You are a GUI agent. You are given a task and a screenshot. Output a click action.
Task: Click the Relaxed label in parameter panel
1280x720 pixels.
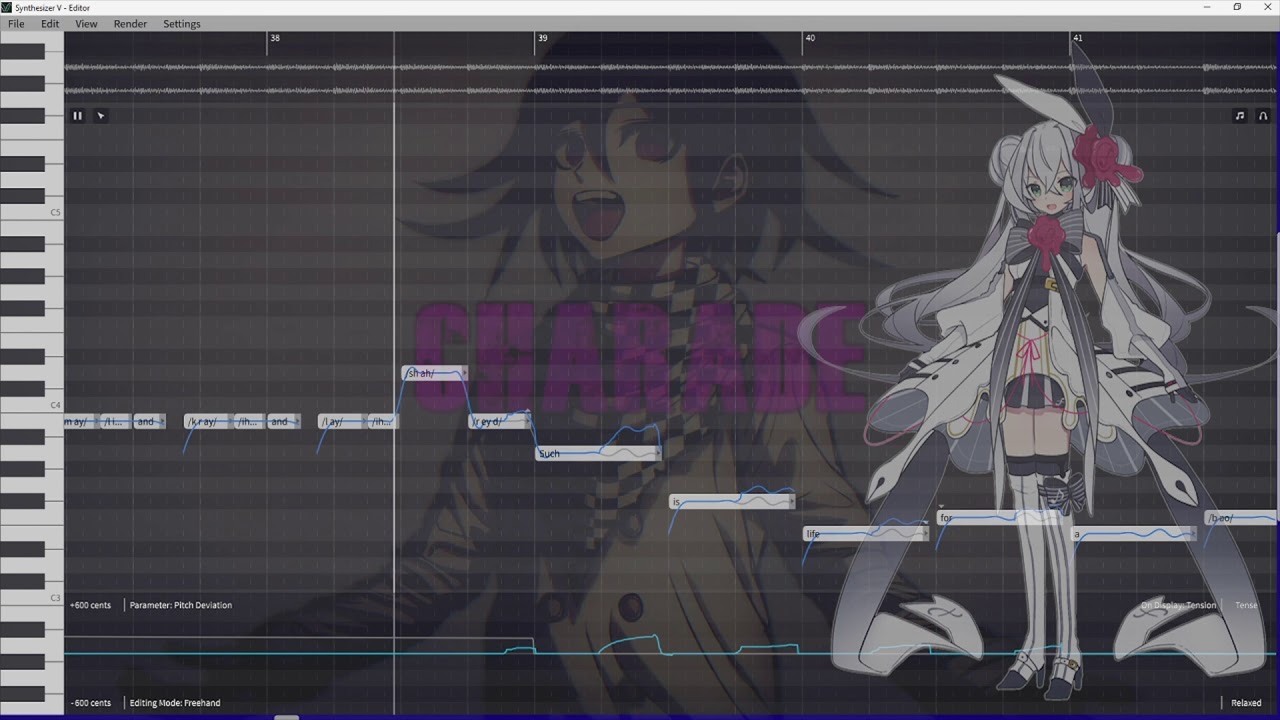point(1246,703)
